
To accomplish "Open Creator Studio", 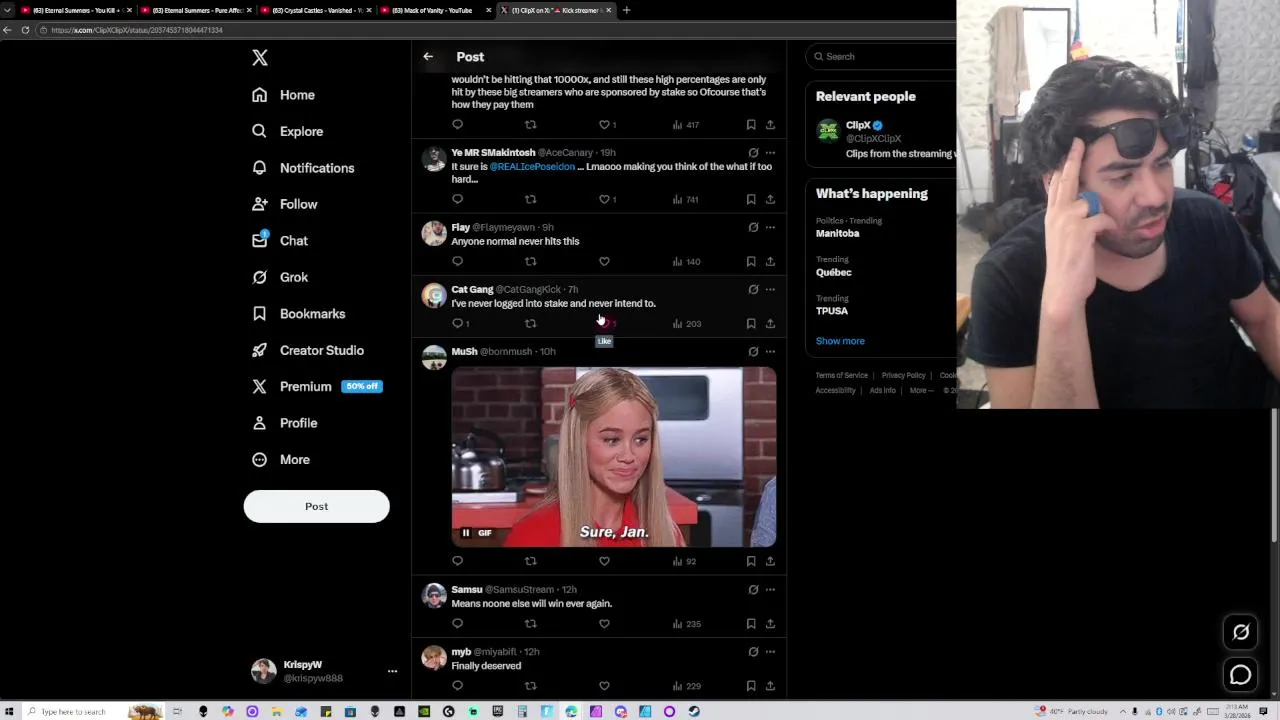I will tap(308, 350).
